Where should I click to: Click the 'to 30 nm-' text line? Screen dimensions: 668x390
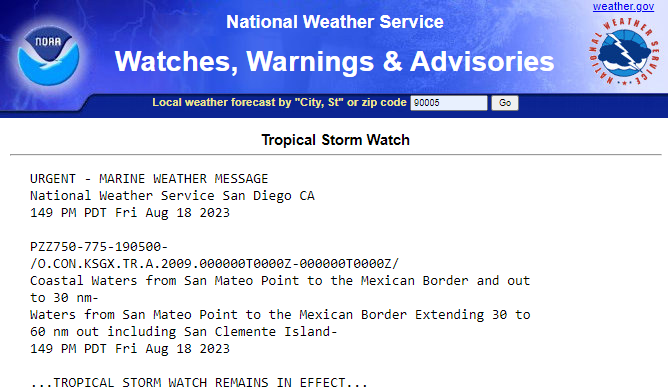(x=64, y=298)
